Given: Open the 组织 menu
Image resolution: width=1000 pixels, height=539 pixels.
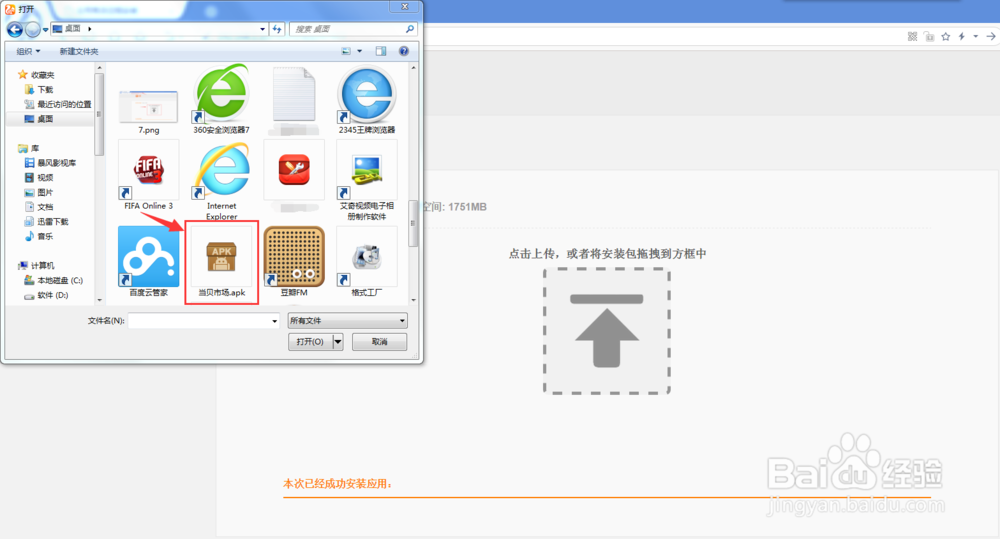Looking at the screenshot, I should pos(28,51).
